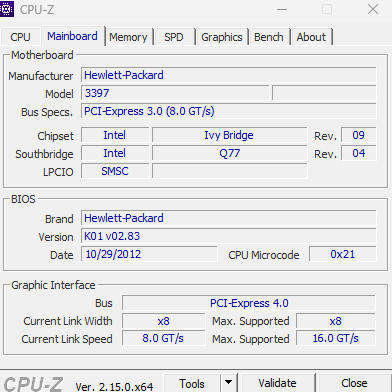Close the window with the X icon
Screen dimensions: 392x392
(x=373, y=9)
